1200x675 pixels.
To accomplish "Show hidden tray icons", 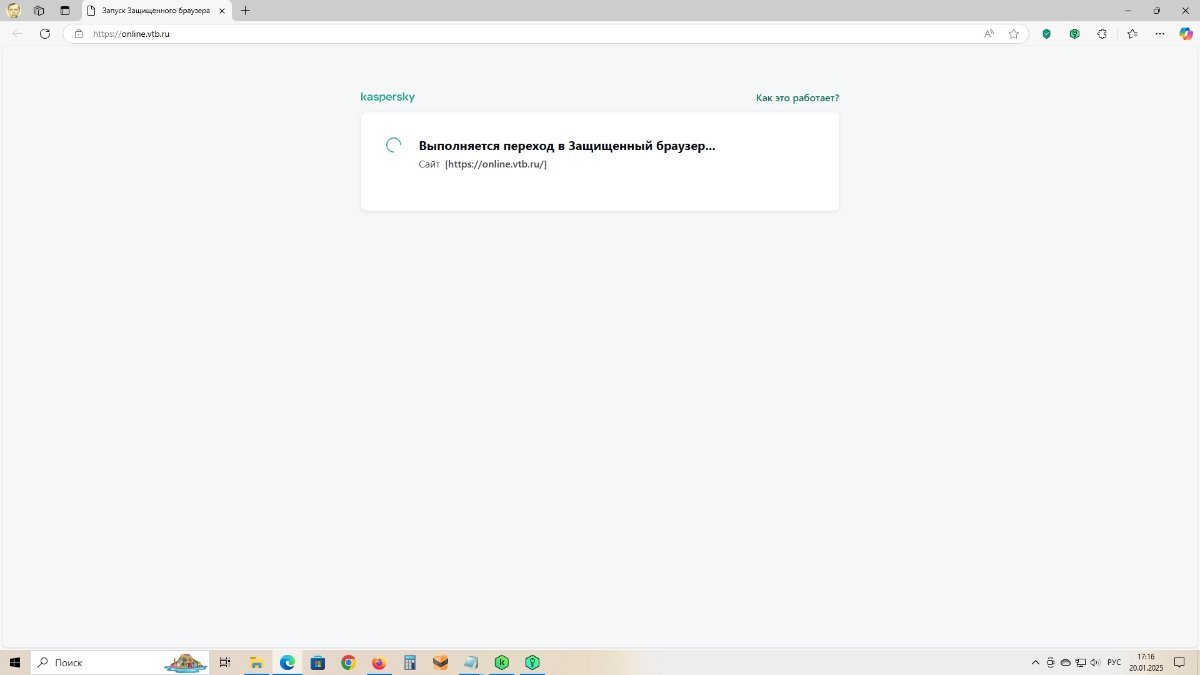I will tap(1035, 663).
